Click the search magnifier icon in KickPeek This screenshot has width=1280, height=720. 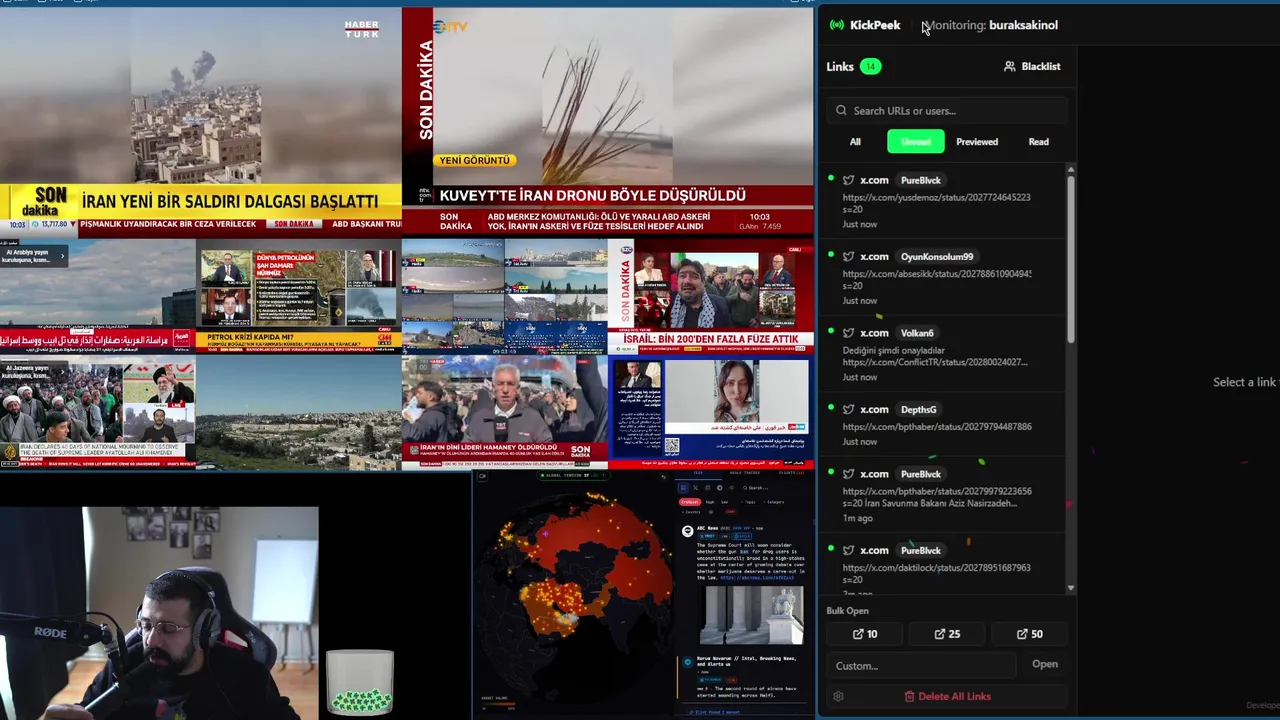[x=841, y=111]
